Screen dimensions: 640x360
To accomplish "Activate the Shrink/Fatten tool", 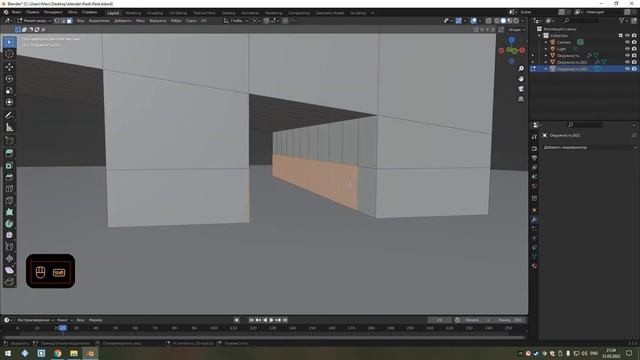I will pyautogui.click(x=9, y=258).
